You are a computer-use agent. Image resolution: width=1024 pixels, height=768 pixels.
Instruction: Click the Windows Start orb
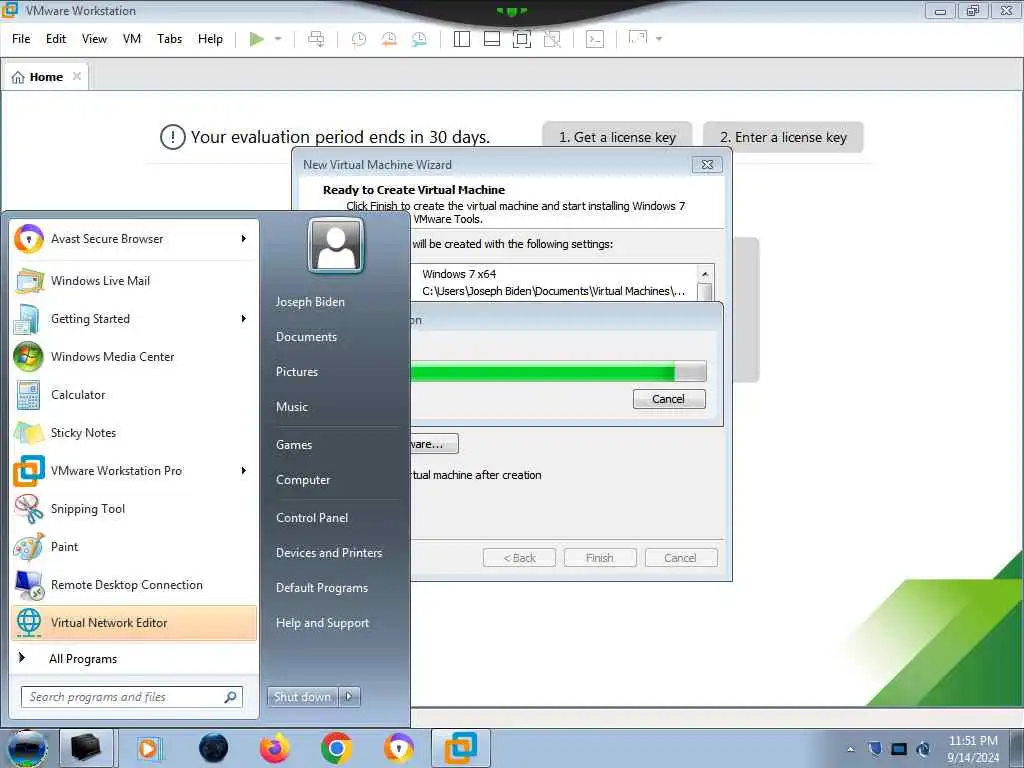tap(27, 748)
